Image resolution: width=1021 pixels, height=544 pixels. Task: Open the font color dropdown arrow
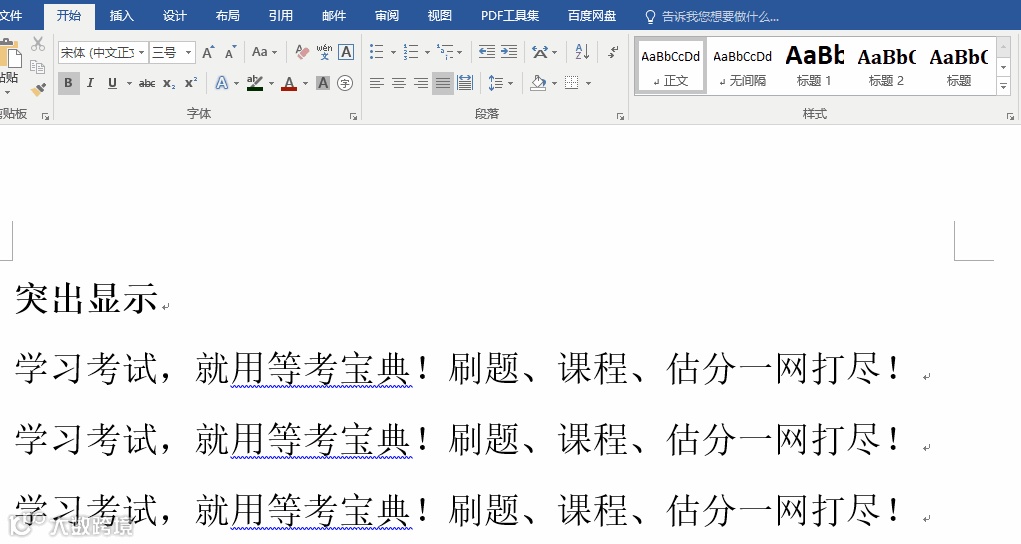click(x=305, y=83)
